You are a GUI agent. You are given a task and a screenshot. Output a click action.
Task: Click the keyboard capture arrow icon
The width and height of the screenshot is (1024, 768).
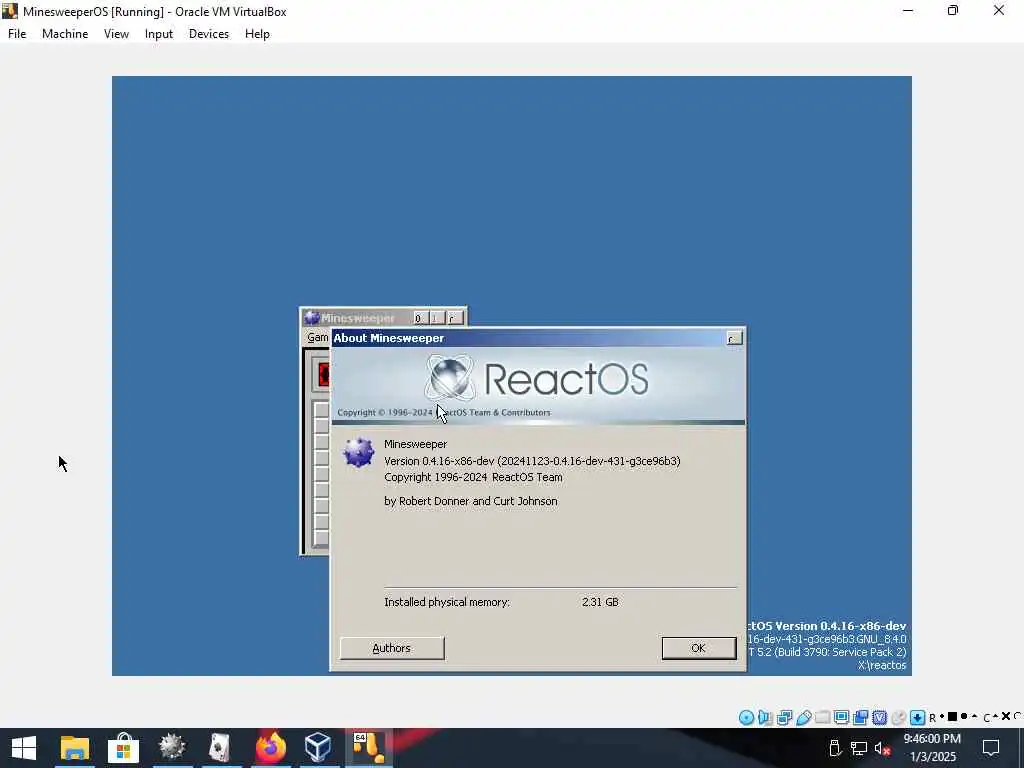click(918, 718)
